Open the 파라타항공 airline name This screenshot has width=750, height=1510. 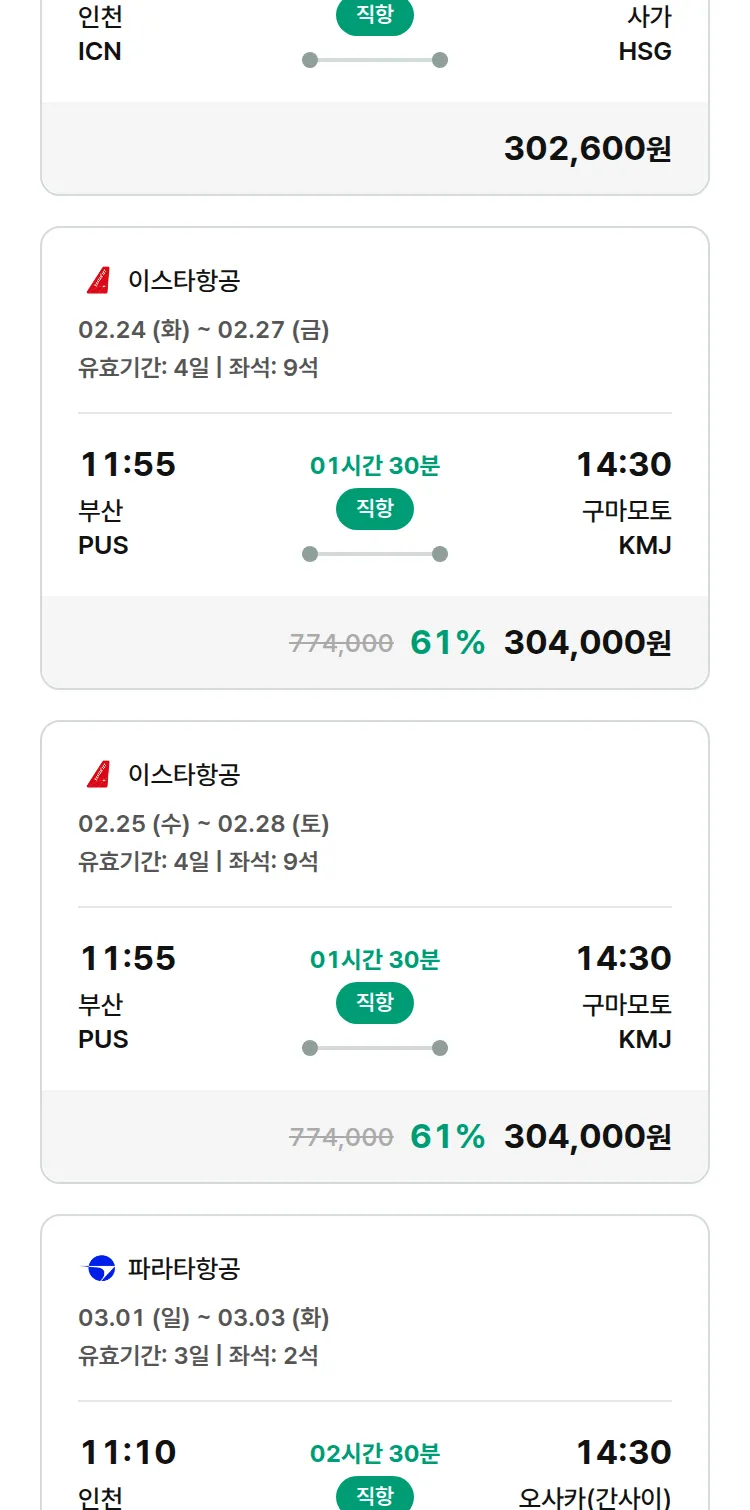point(184,1269)
